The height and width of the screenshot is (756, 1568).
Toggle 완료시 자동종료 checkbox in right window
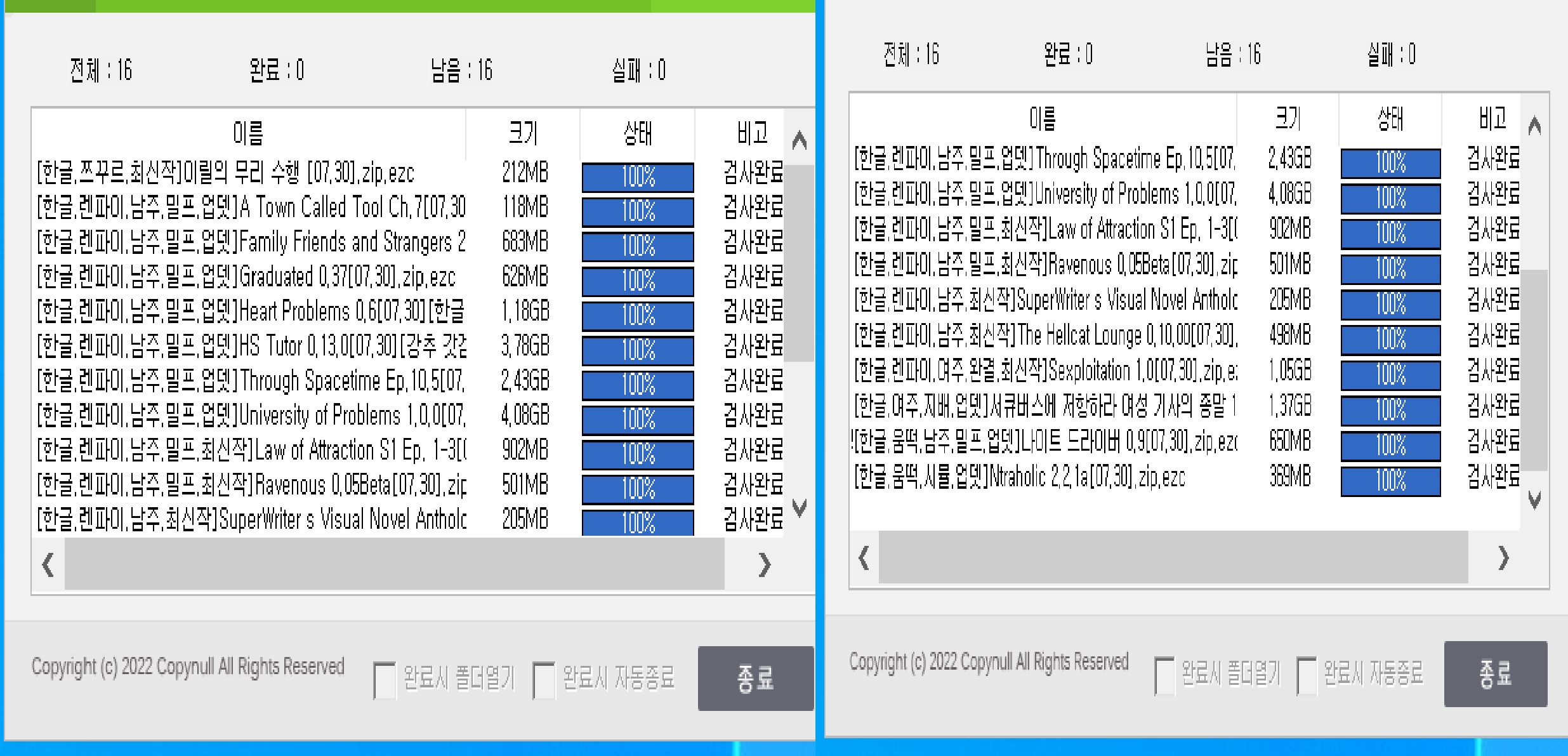pos(1307,675)
